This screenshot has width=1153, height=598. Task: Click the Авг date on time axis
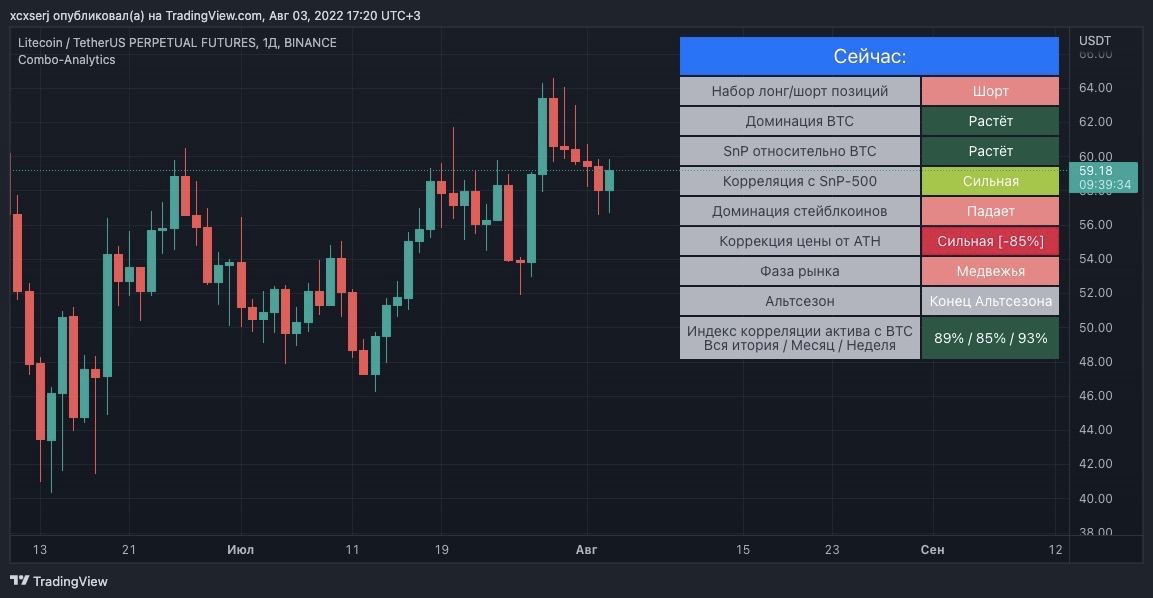[x=586, y=549]
